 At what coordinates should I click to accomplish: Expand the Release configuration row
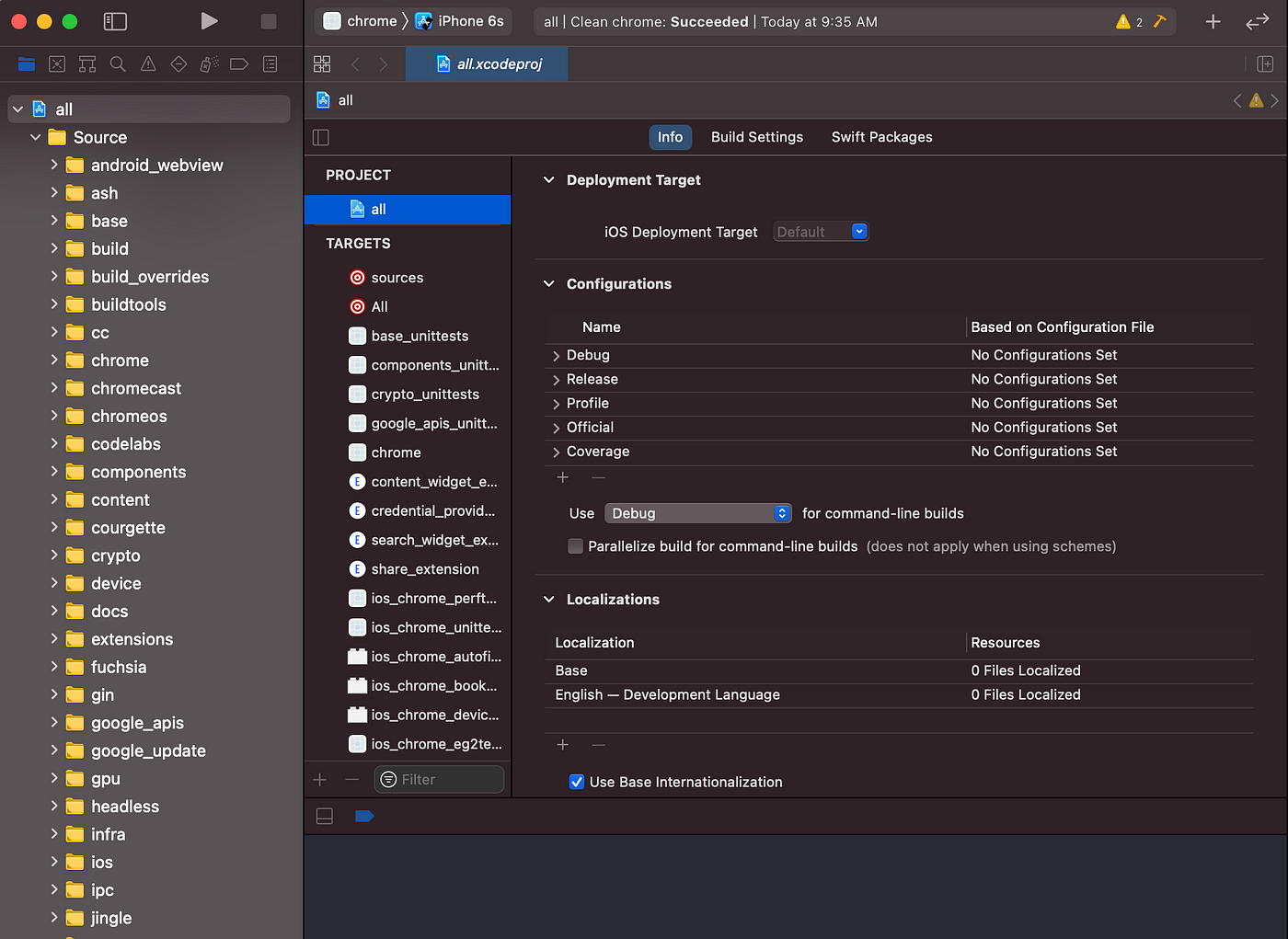556,380
